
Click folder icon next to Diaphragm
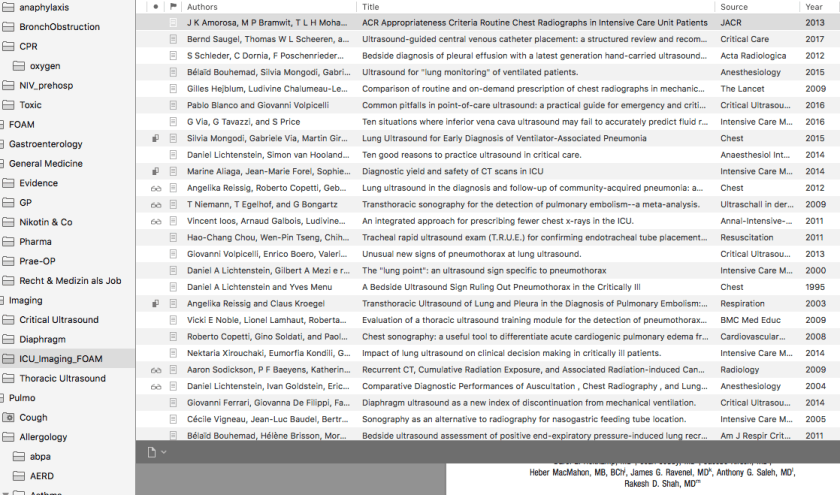pyautogui.click(x=9, y=338)
